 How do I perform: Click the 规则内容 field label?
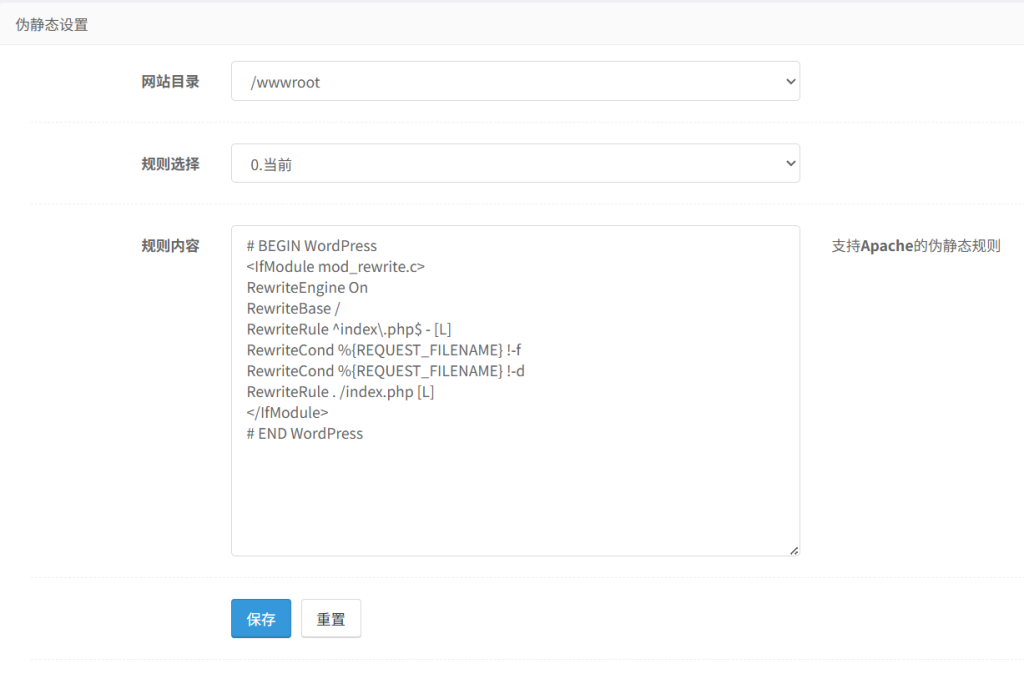[x=170, y=246]
